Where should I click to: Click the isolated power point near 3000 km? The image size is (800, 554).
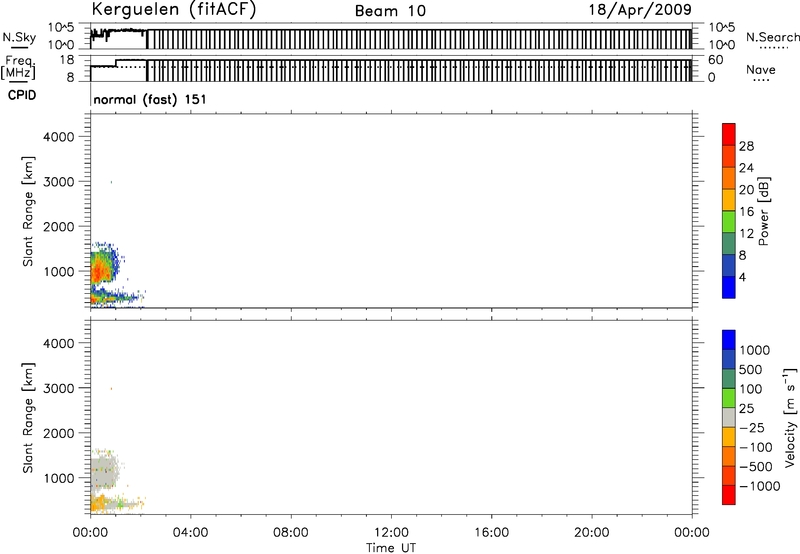111,182
